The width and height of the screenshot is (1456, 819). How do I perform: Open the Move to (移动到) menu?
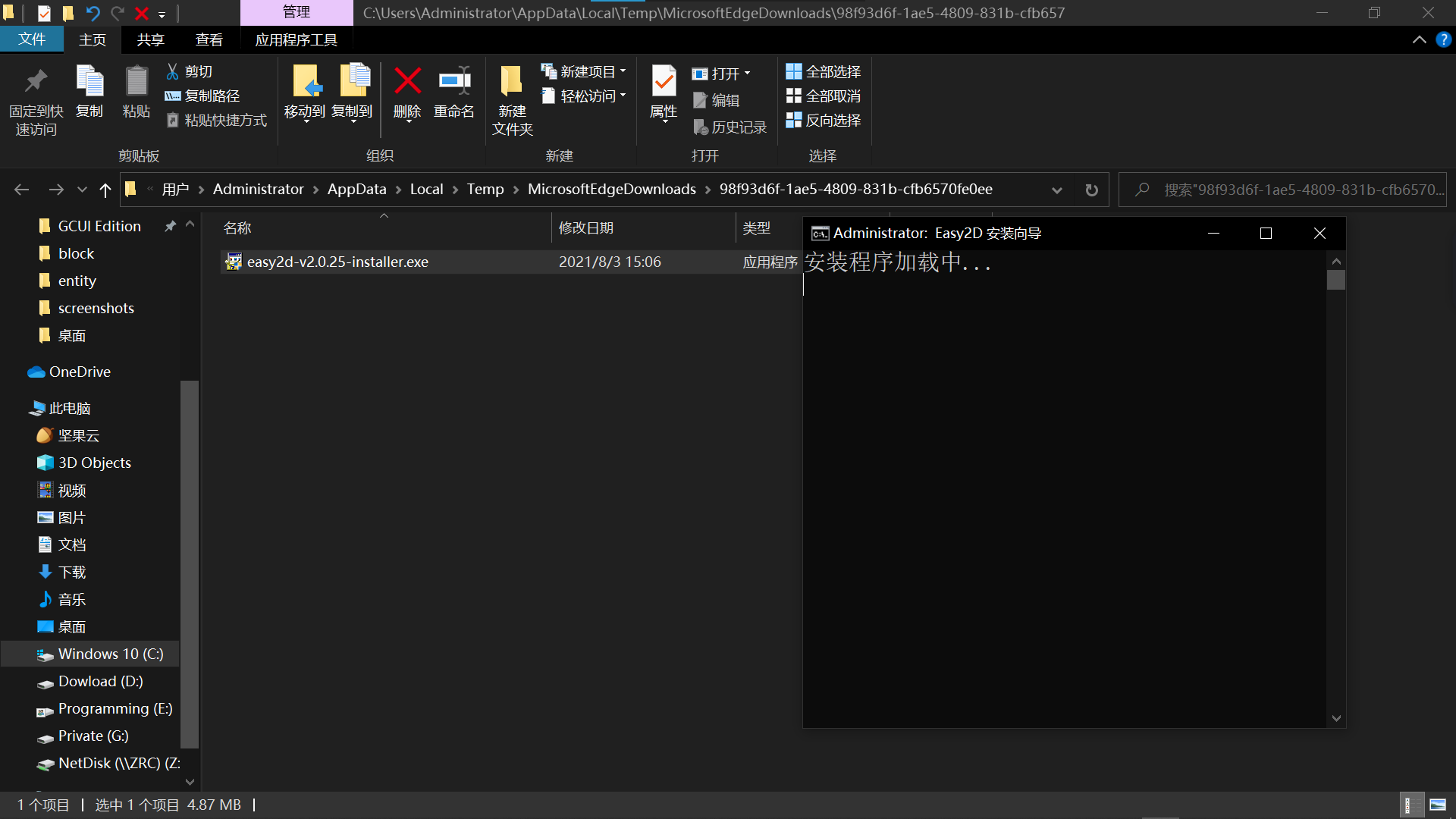pyautogui.click(x=305, y=93)
